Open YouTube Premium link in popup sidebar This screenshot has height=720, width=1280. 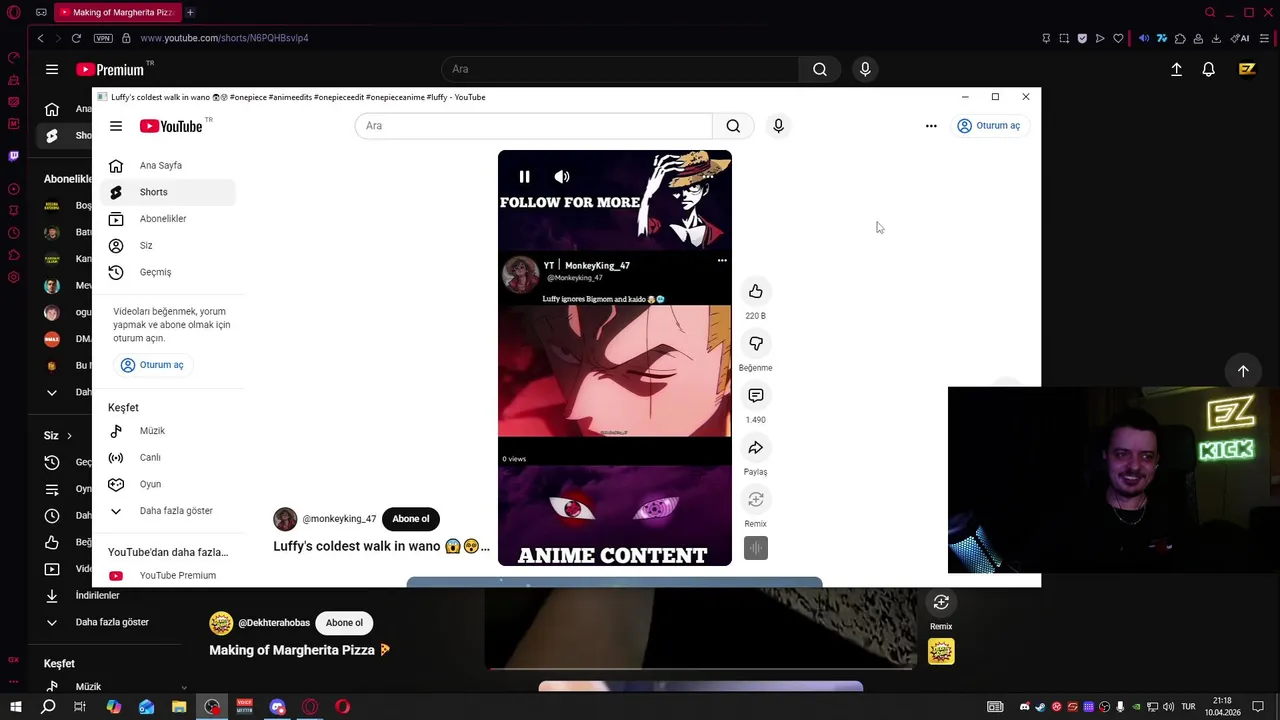(x=166, y=576)
